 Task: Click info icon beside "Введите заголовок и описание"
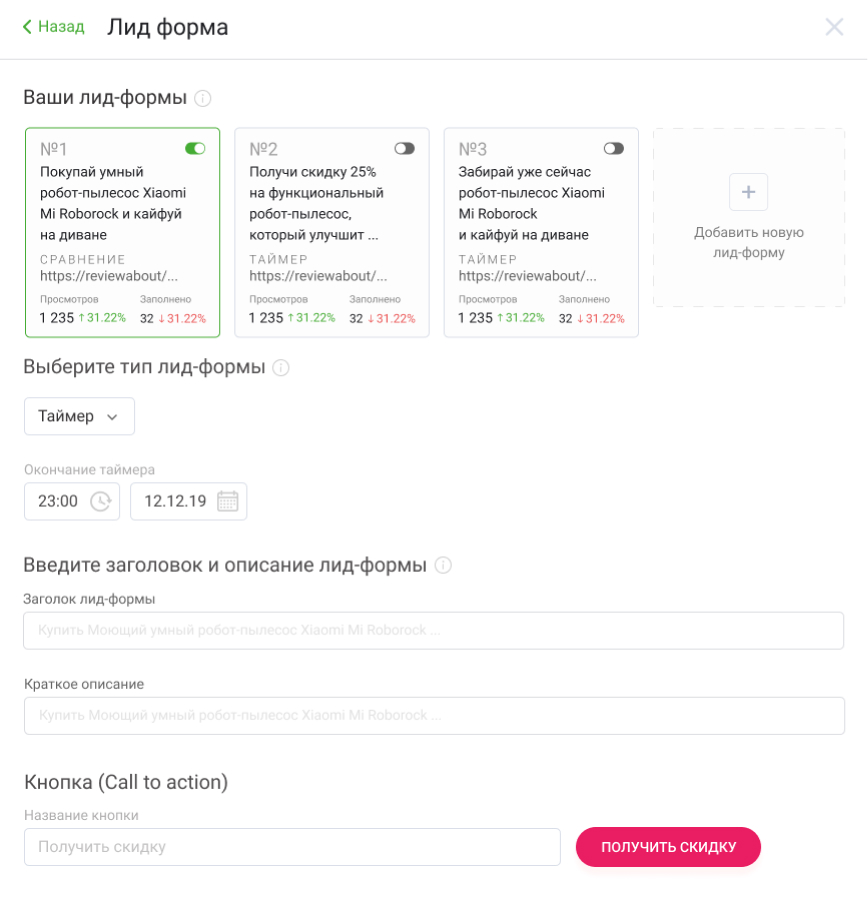[443, 565]
